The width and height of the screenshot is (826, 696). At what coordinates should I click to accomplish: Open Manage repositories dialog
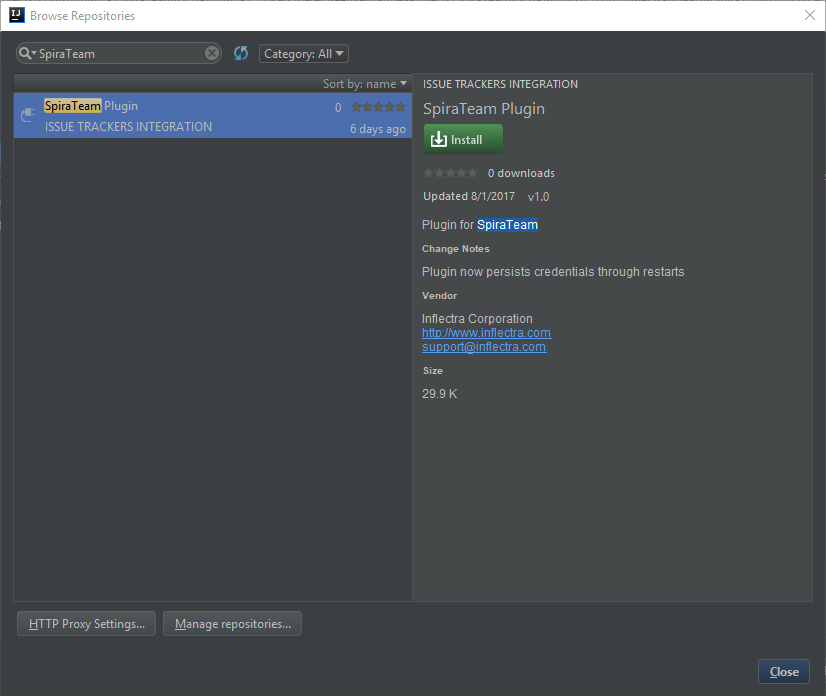232,623
